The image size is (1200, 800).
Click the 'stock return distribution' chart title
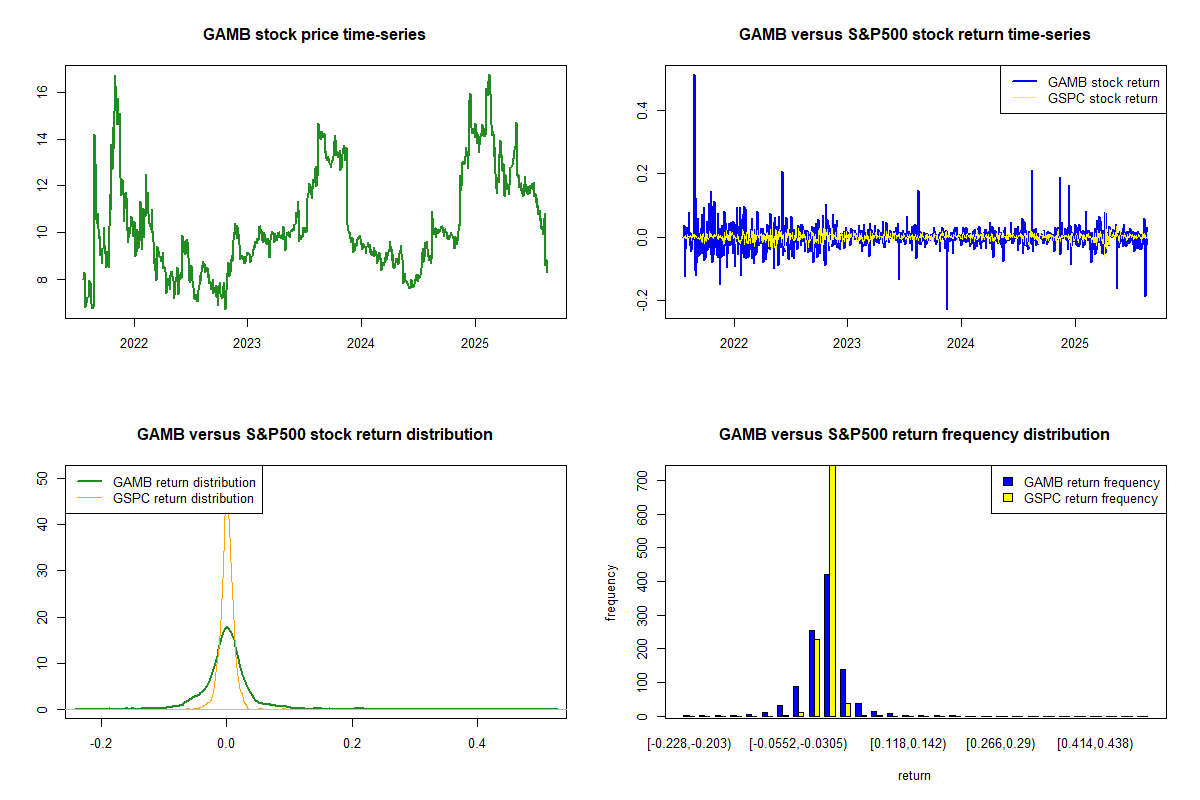click(314, 434)
